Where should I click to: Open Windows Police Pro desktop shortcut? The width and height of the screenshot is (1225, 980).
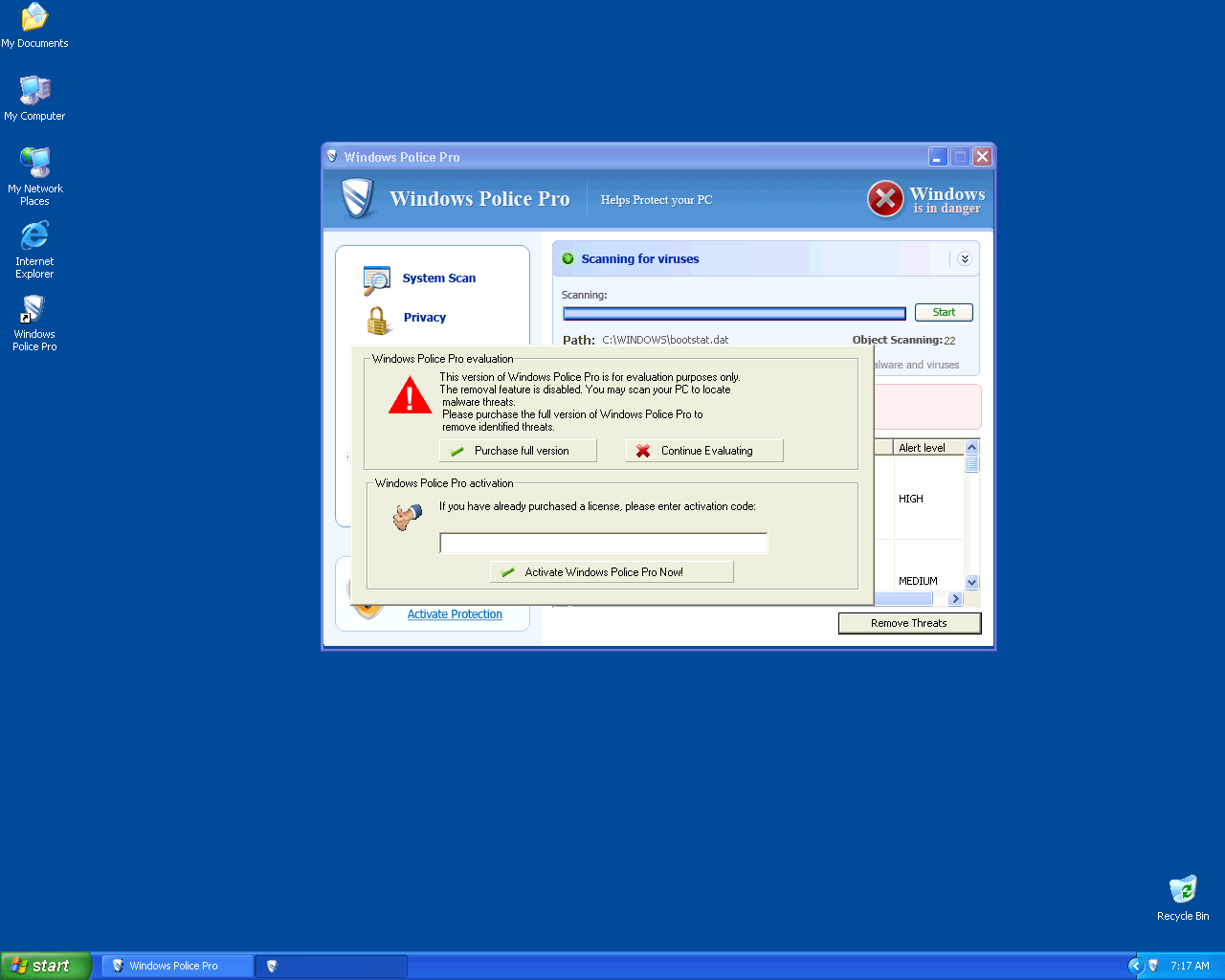click(x=34, y=310)
